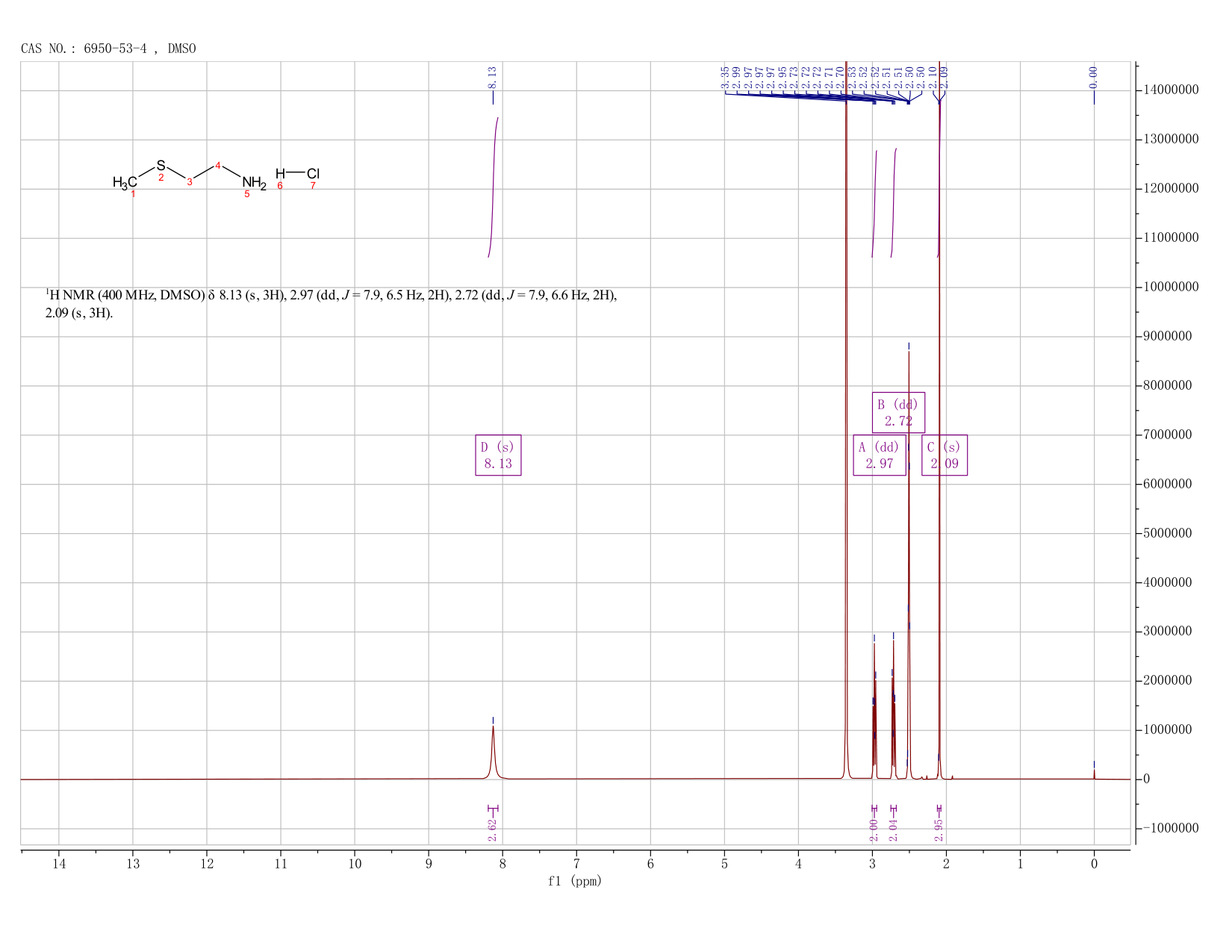Viewport: 1232px width, 952px height.
Task: Click the C (s) 2.09 multiplet box
Action: point(945,455)
